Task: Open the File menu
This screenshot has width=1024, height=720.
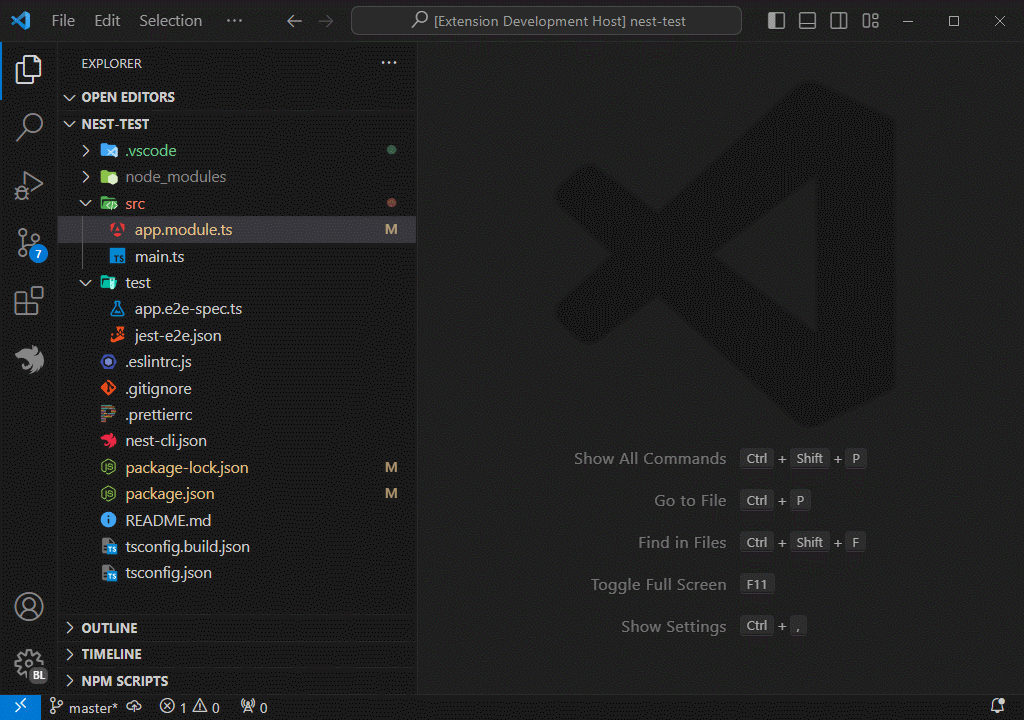Action: click(x=62, y=20)
